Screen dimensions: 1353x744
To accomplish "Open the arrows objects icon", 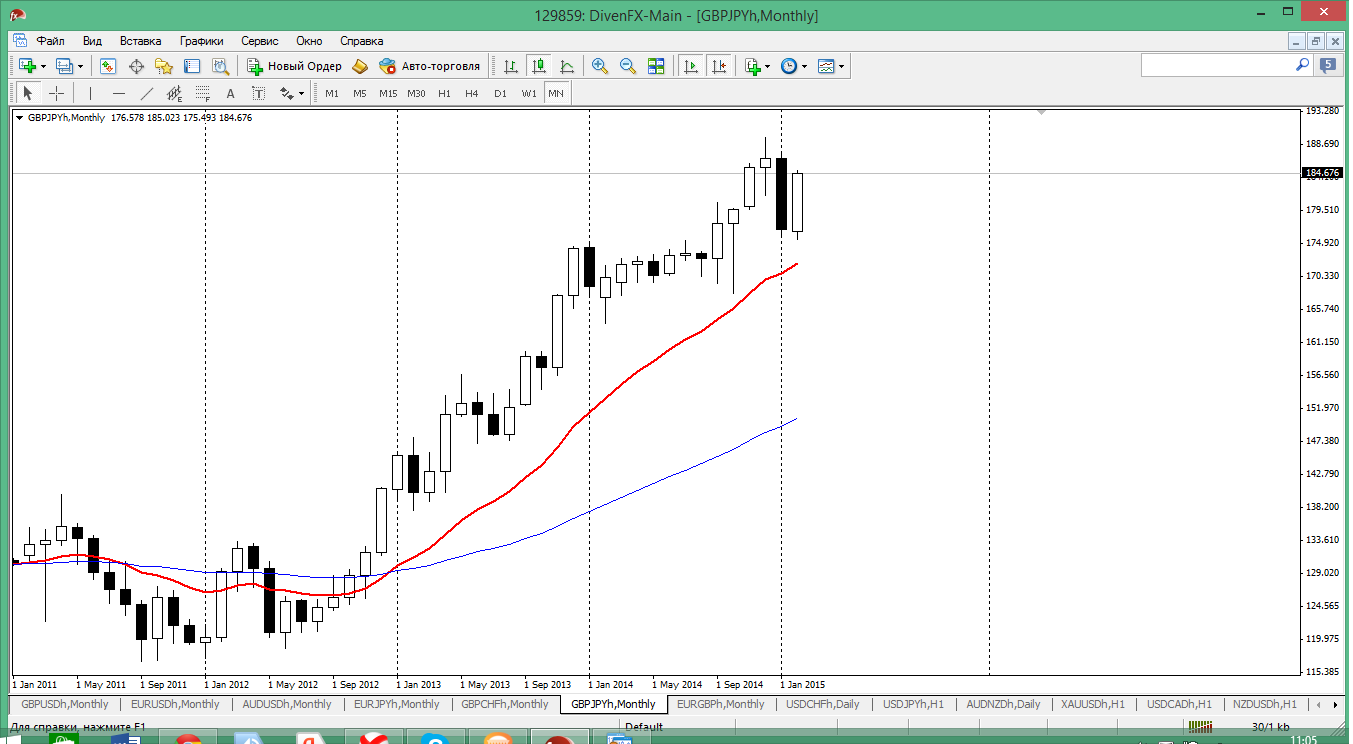I will pyautogui.click(x=286, y=93).
